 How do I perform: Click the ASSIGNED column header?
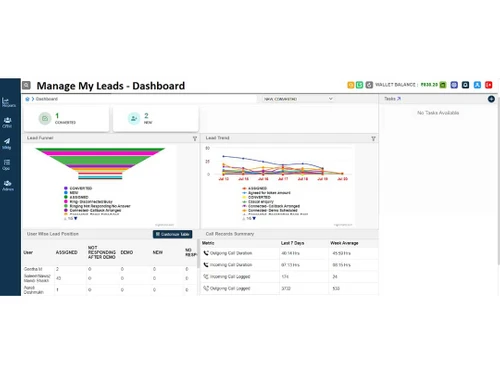click(67, 252)
